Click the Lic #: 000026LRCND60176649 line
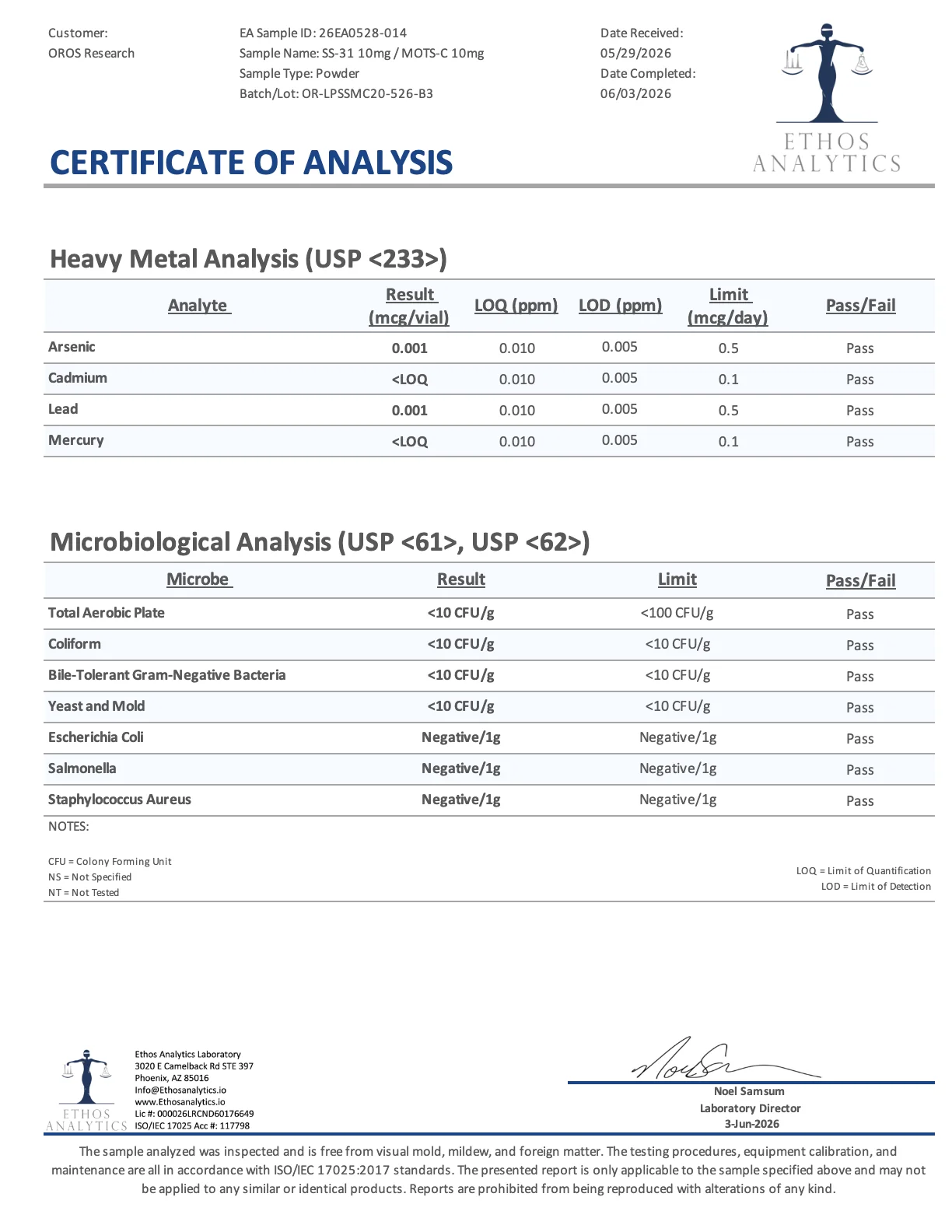 [x=194, y=1114]
